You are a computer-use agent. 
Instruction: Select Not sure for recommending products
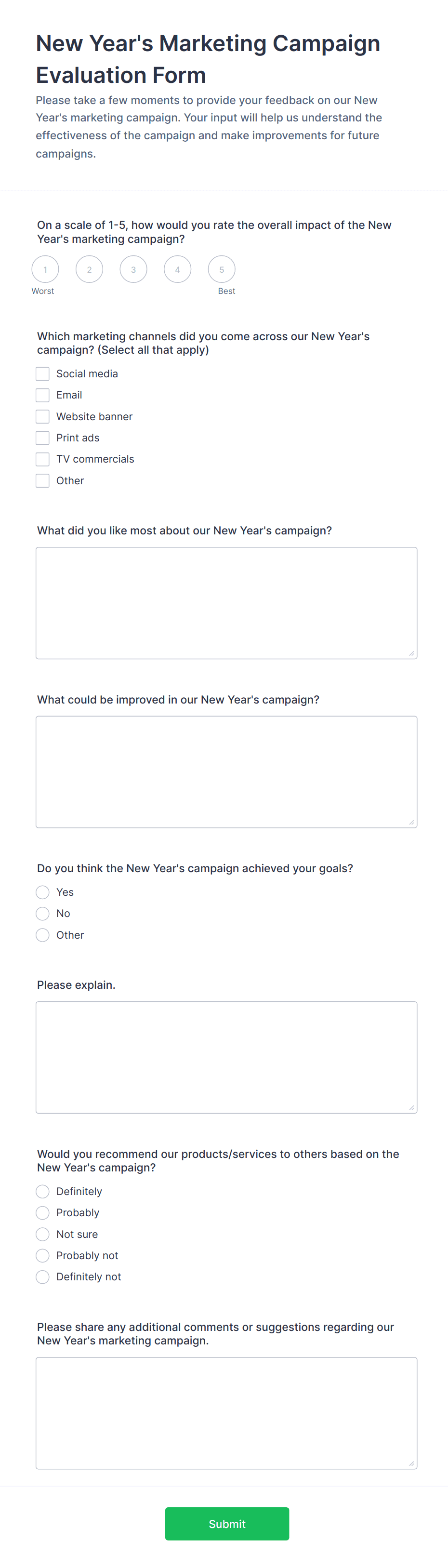tap(42, 1234)
